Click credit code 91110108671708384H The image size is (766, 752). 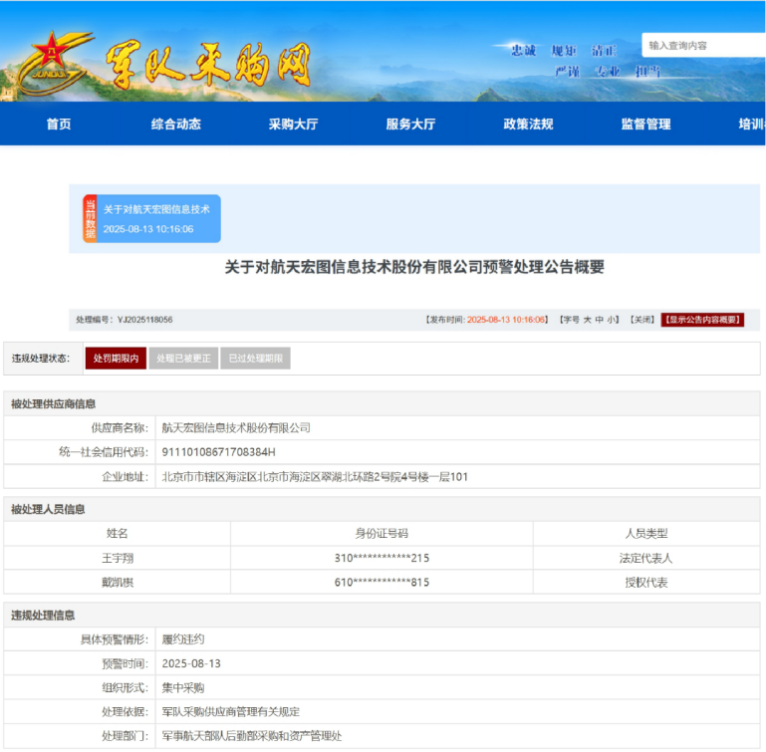218,452
